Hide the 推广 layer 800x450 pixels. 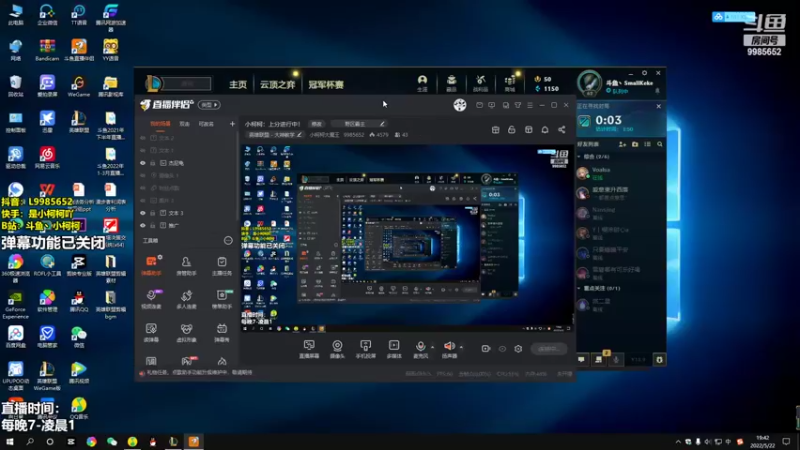click(x=143, y=226)
